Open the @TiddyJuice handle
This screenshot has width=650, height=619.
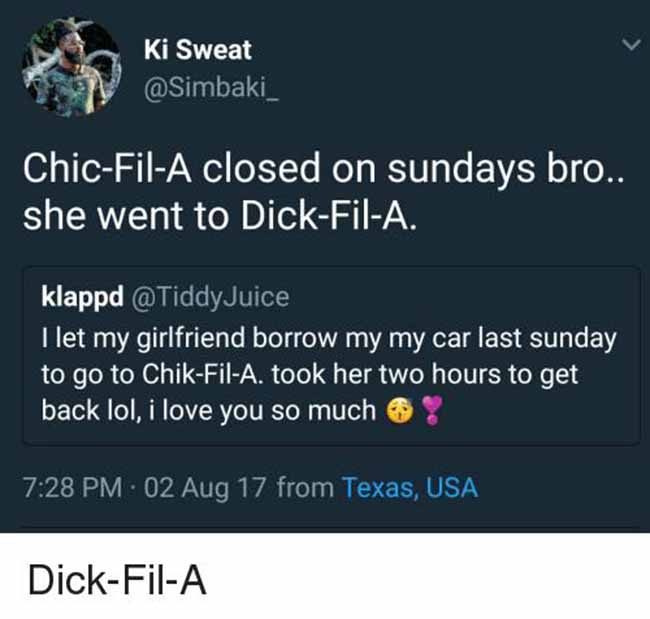click(210, 297)
